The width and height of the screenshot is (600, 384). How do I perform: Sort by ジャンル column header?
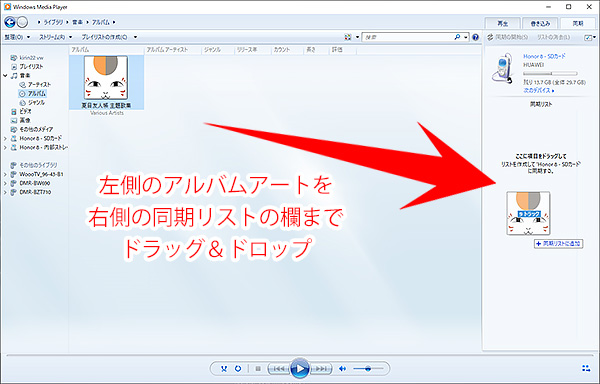click(x=217, y=50)
